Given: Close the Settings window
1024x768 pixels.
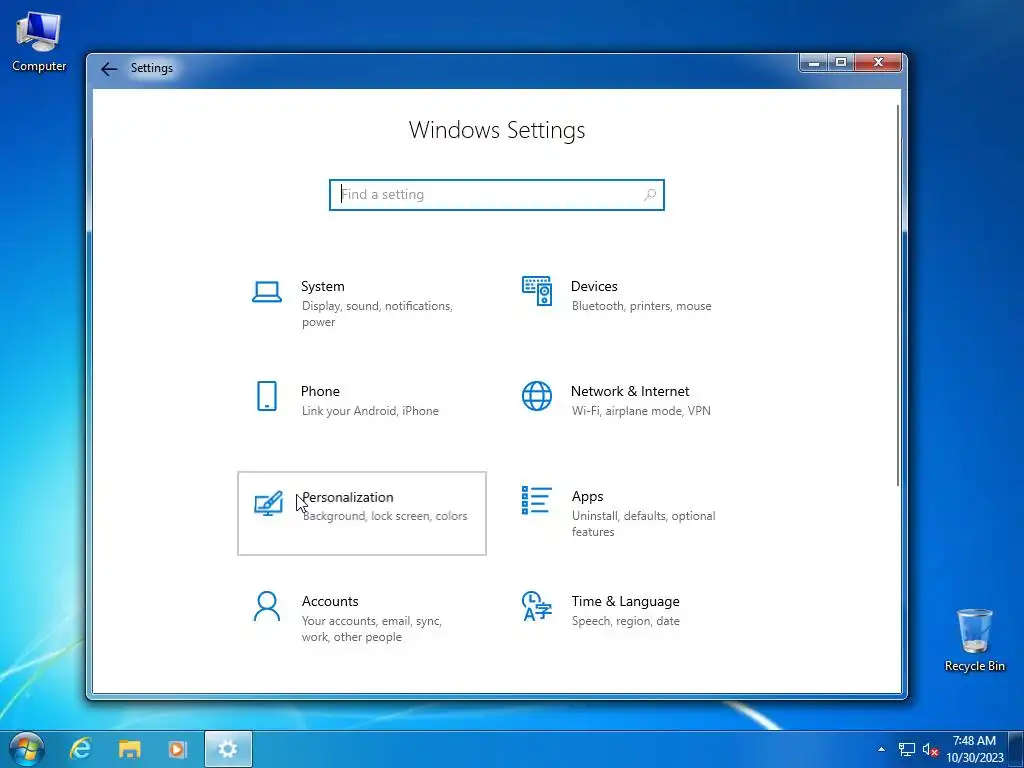Looking at the screenshot, I should (878, 63).
